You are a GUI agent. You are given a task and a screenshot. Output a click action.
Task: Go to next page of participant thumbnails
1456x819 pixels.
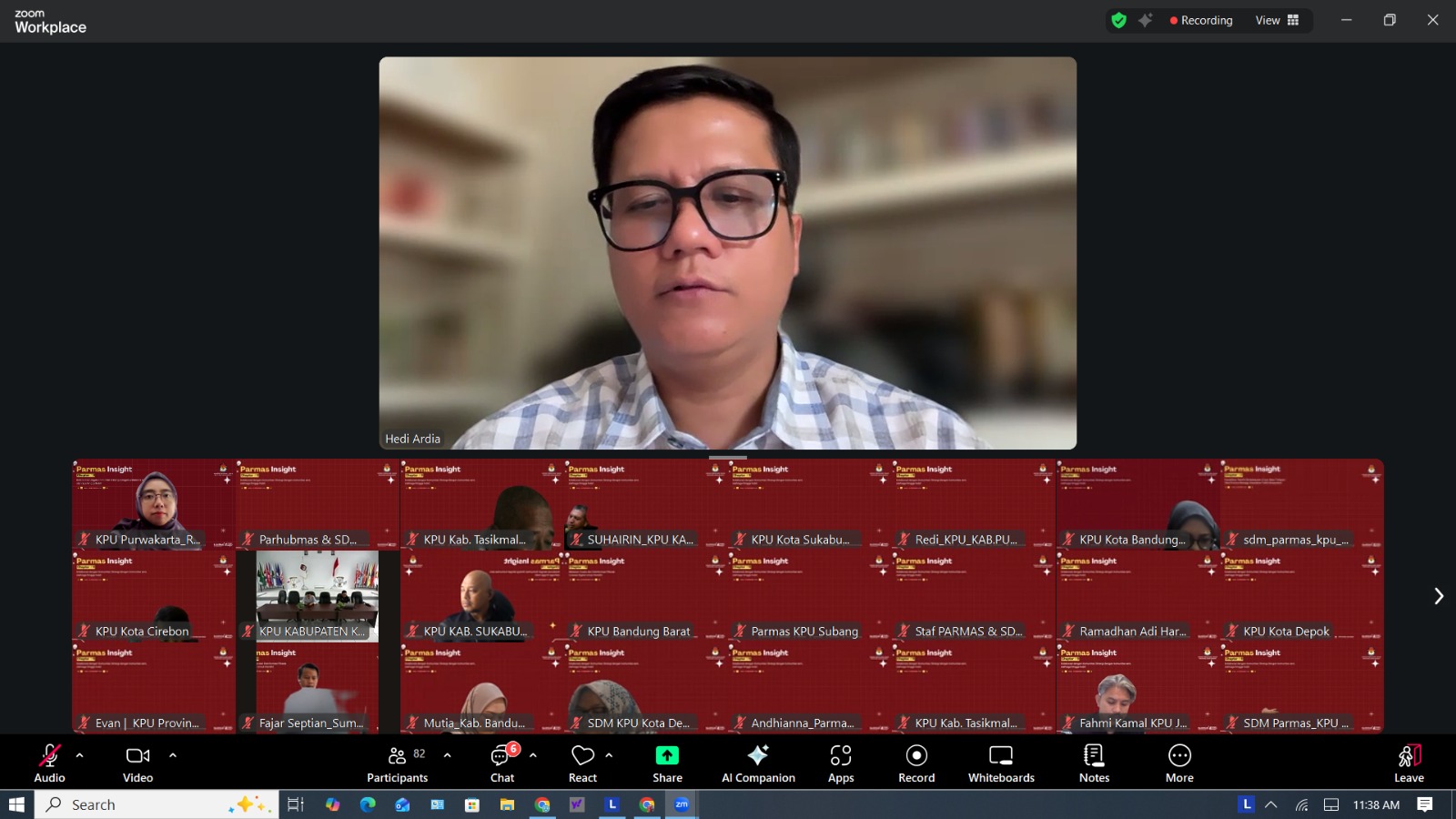click(x=1438, y=596)
